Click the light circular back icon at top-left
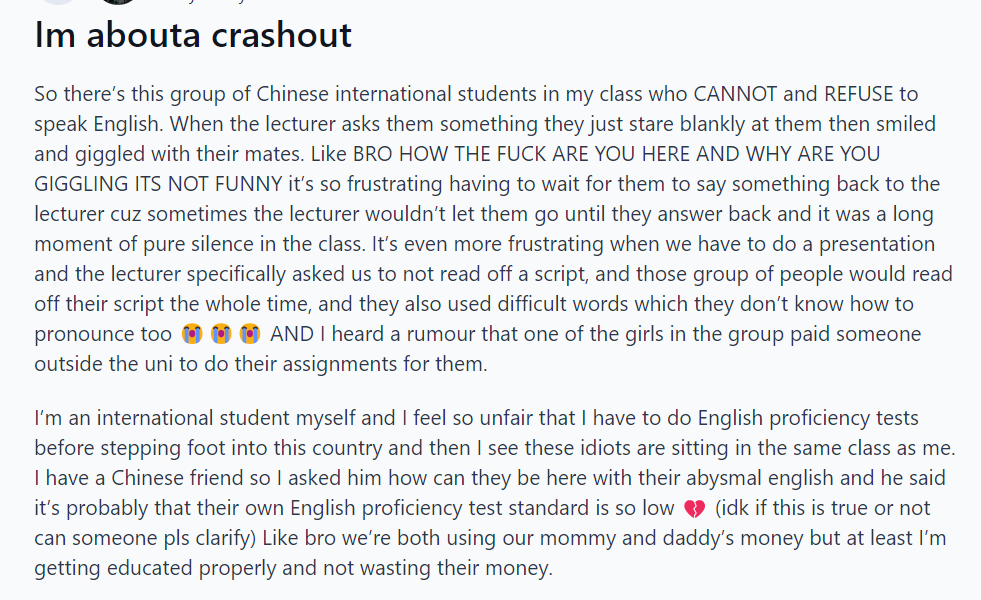 coord(58,2)
